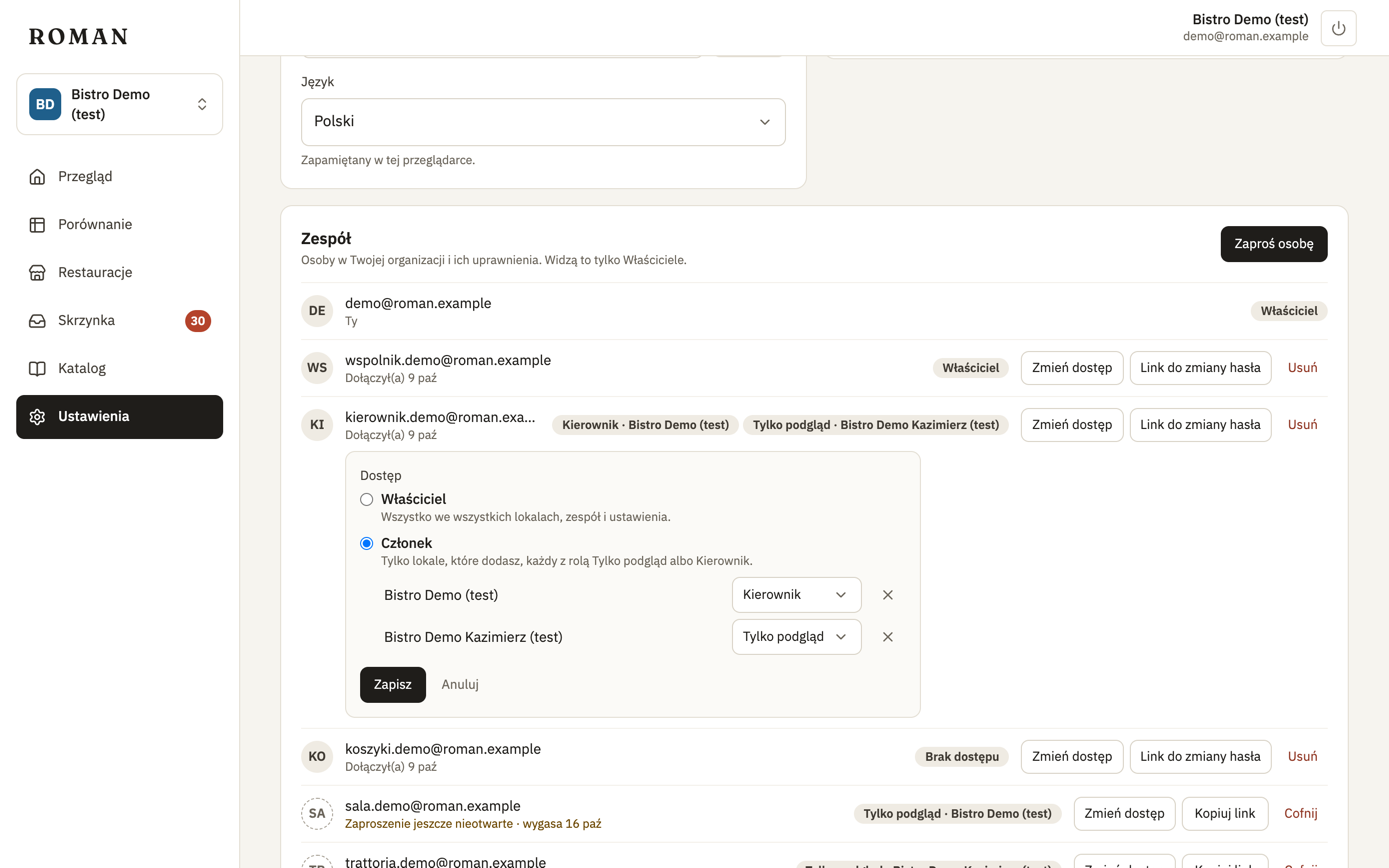Click Kopiuj link for sala.demo invitation
Image resolution: width=1389 pixels, height=868 pixels.
(1225, 814)
